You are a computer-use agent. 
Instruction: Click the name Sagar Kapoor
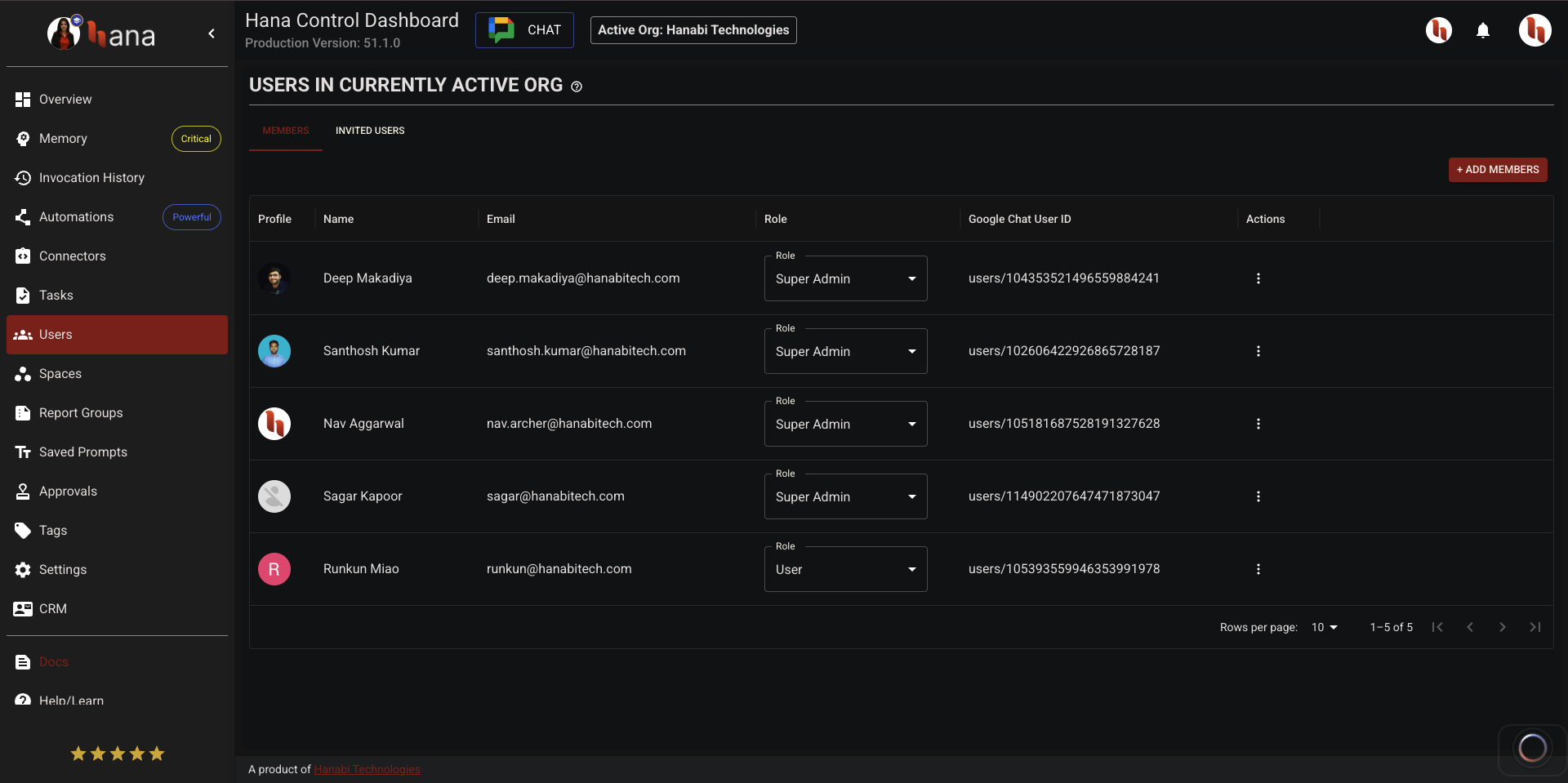coord(363,496)
